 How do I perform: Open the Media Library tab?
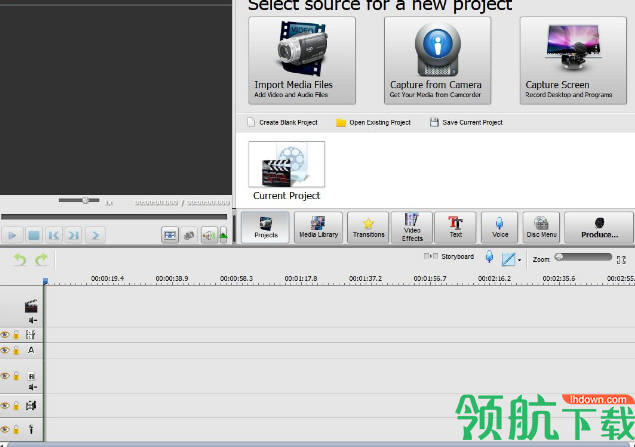pos(318,228)
